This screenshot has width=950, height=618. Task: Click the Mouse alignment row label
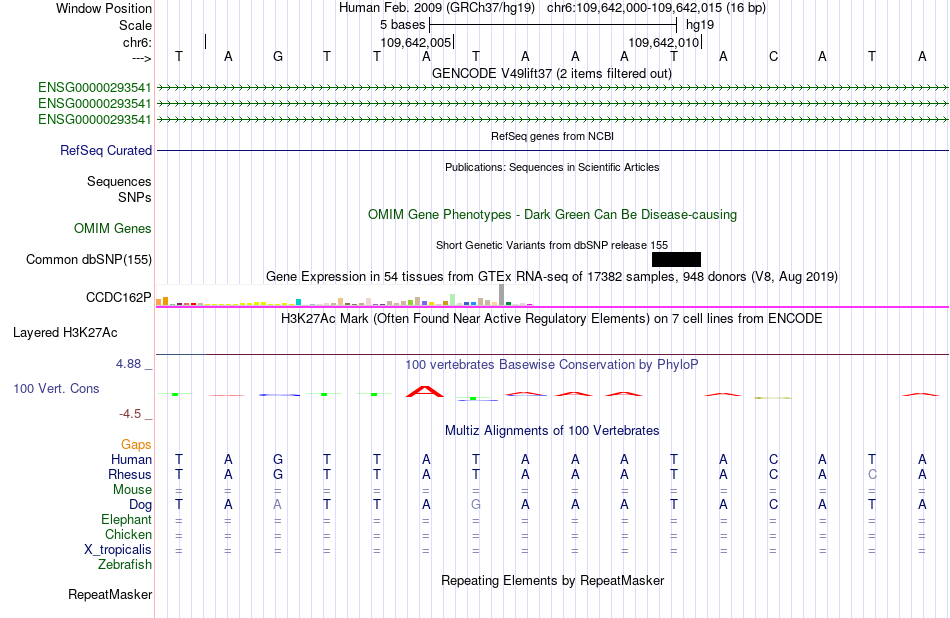[132, 490]
